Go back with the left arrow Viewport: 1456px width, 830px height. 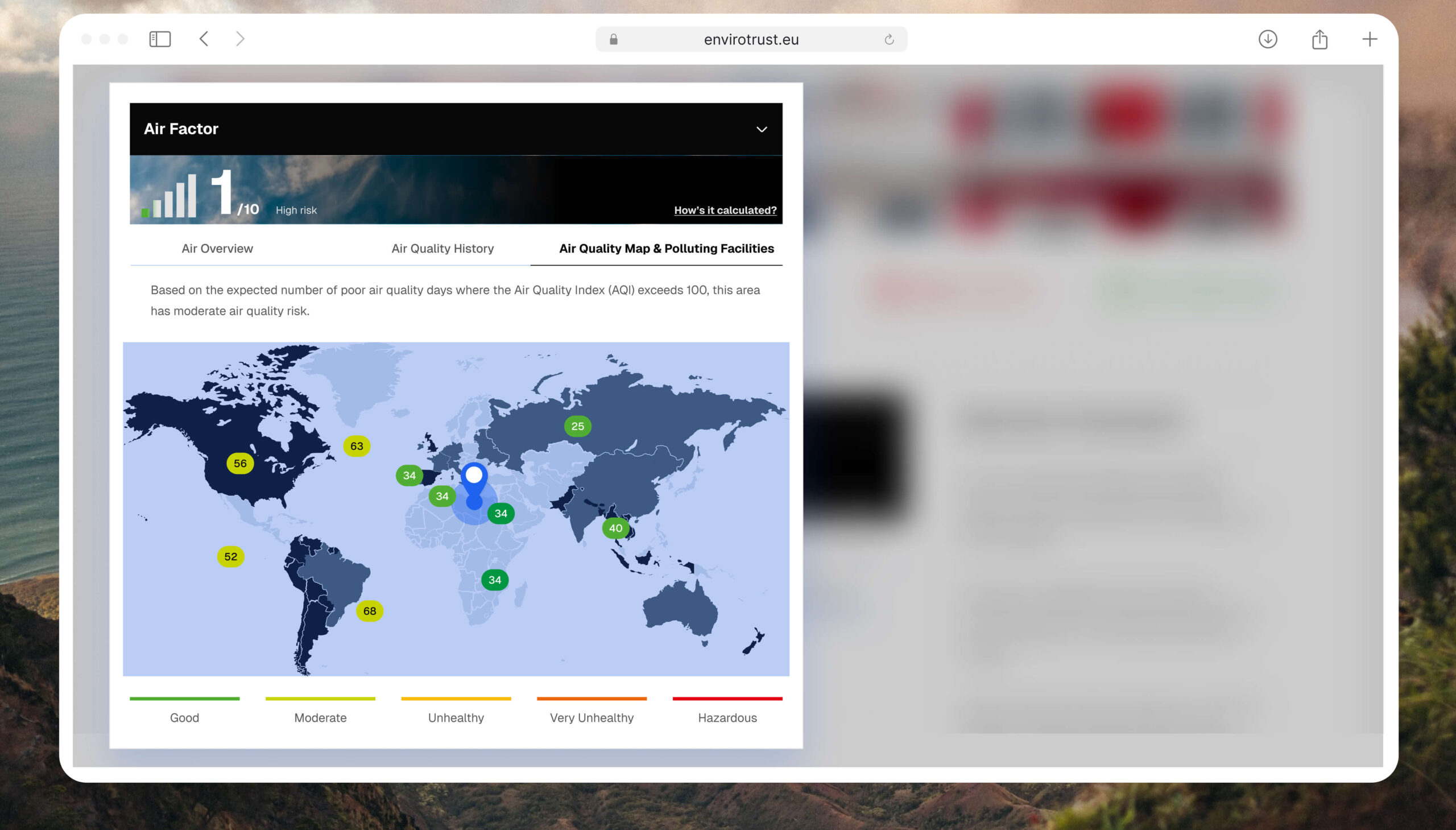(x=204, y=39)
